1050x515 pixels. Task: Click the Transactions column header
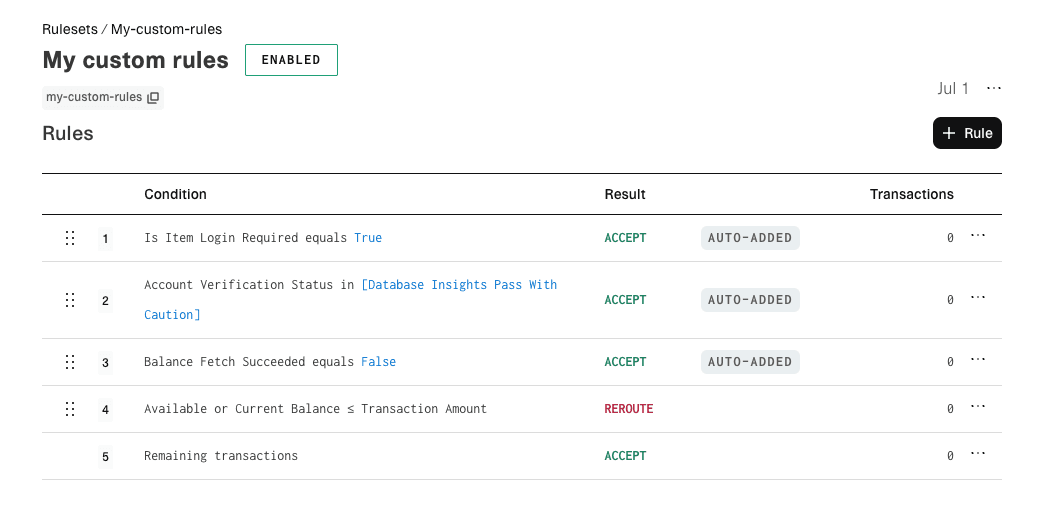(x=911, y=194)
